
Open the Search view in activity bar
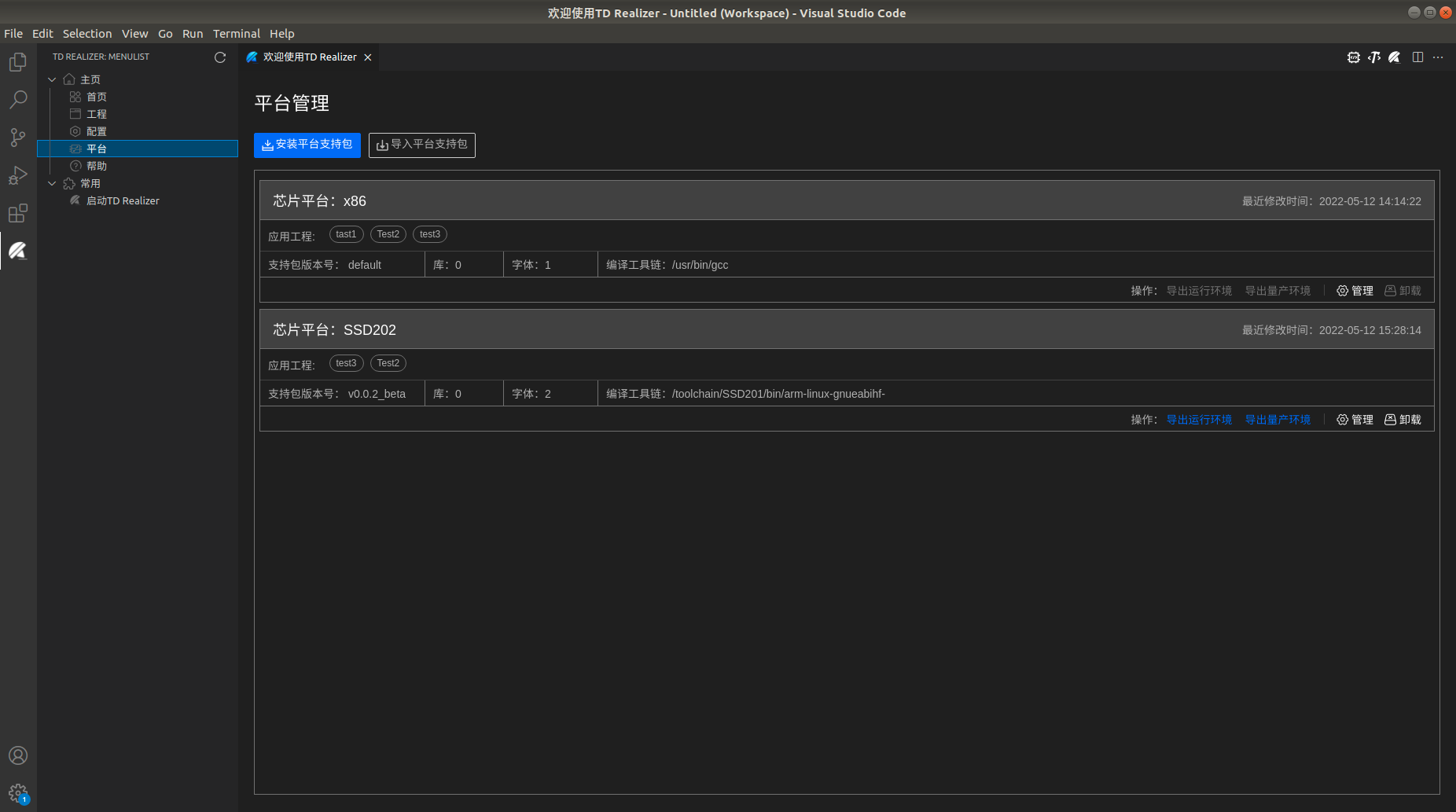click(x=18, y=100)
